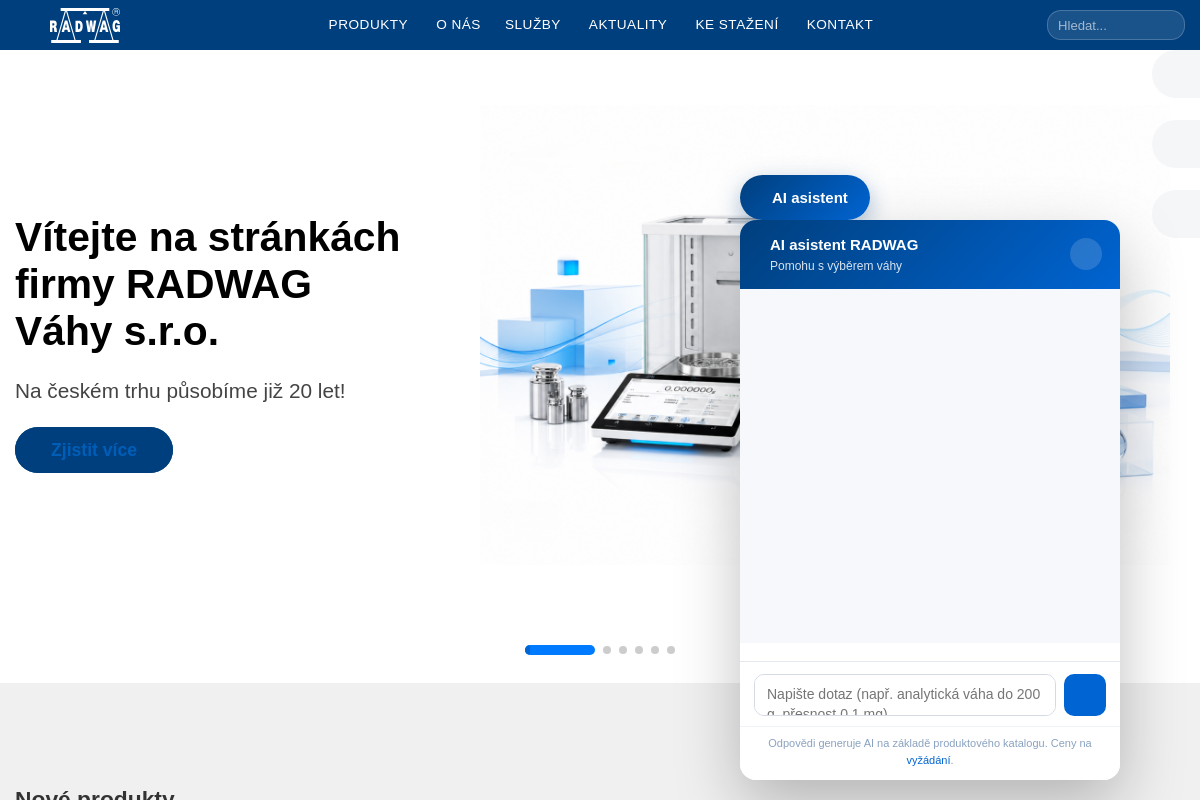Open the KE STAŽENÍ menu

(x=737, y=25)
